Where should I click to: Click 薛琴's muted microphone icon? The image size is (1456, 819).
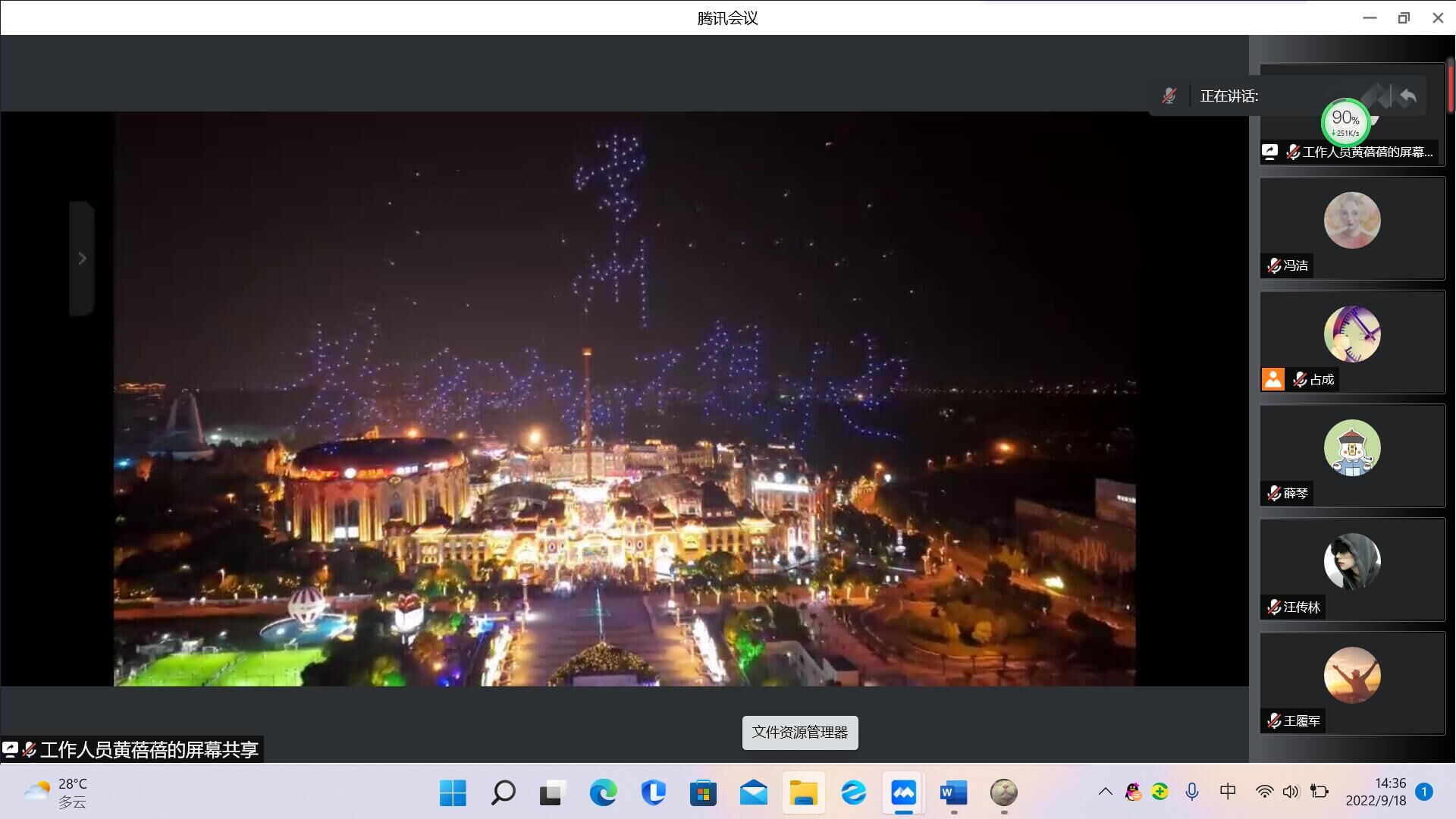1274,494
